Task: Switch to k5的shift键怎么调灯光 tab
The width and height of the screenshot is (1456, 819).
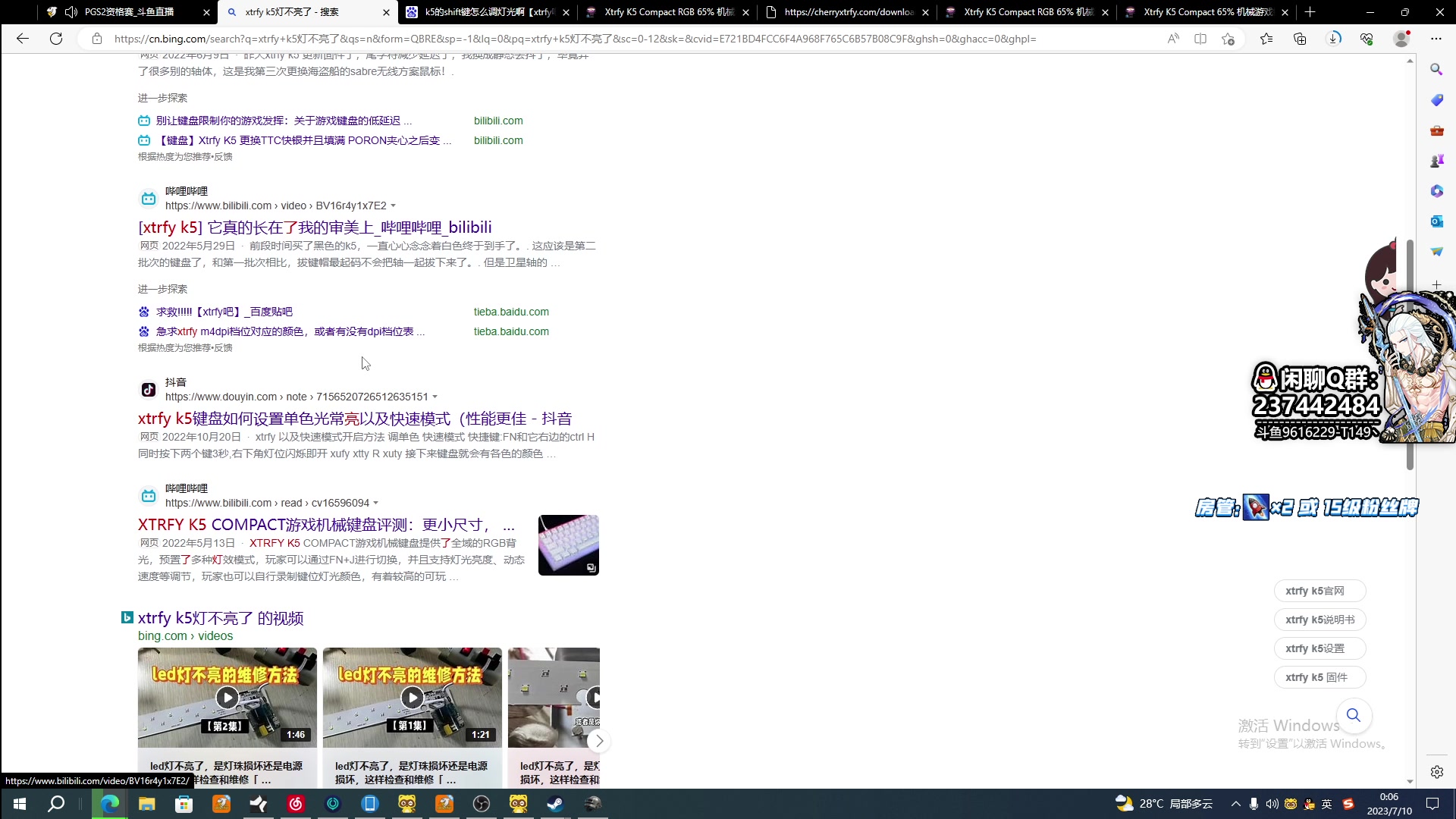Action: (489, 12)
